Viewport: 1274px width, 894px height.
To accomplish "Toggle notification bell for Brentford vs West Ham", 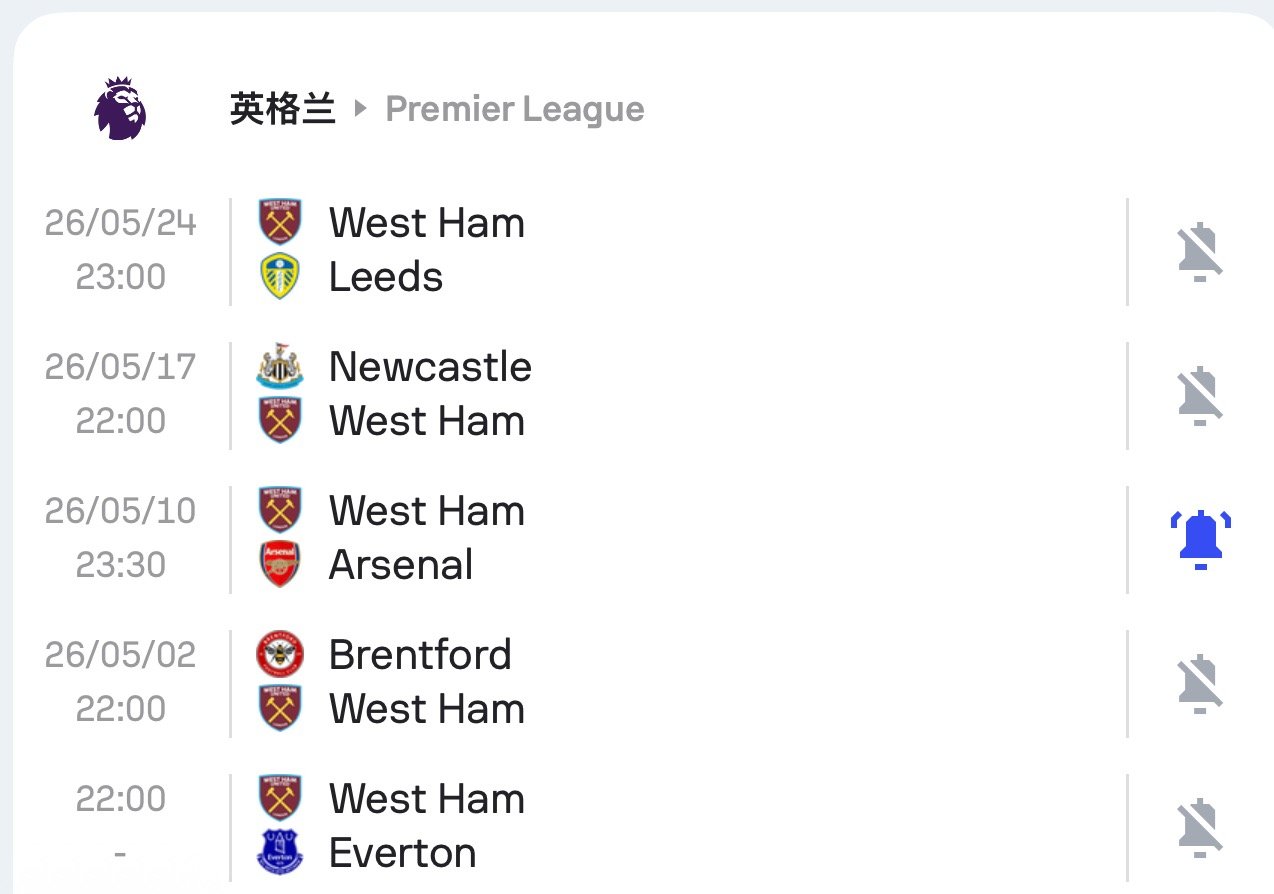I will pyautogui.click(x=1200, y=683).
